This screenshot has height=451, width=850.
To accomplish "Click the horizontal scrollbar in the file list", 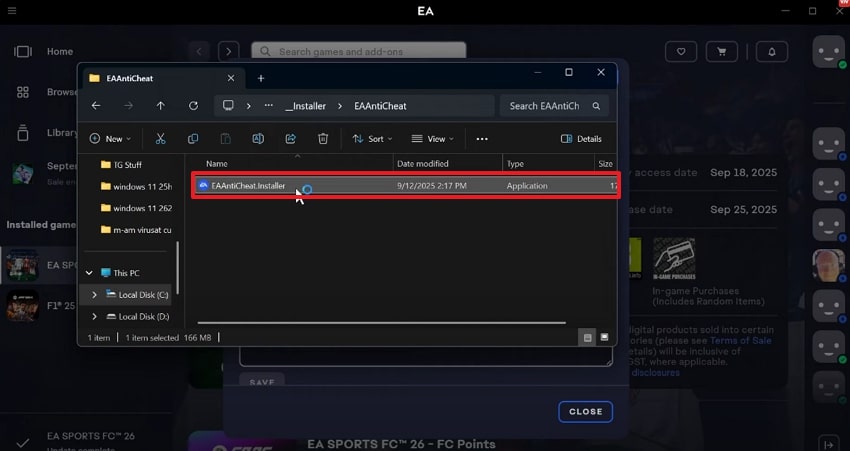I will [x=382, y=323].
